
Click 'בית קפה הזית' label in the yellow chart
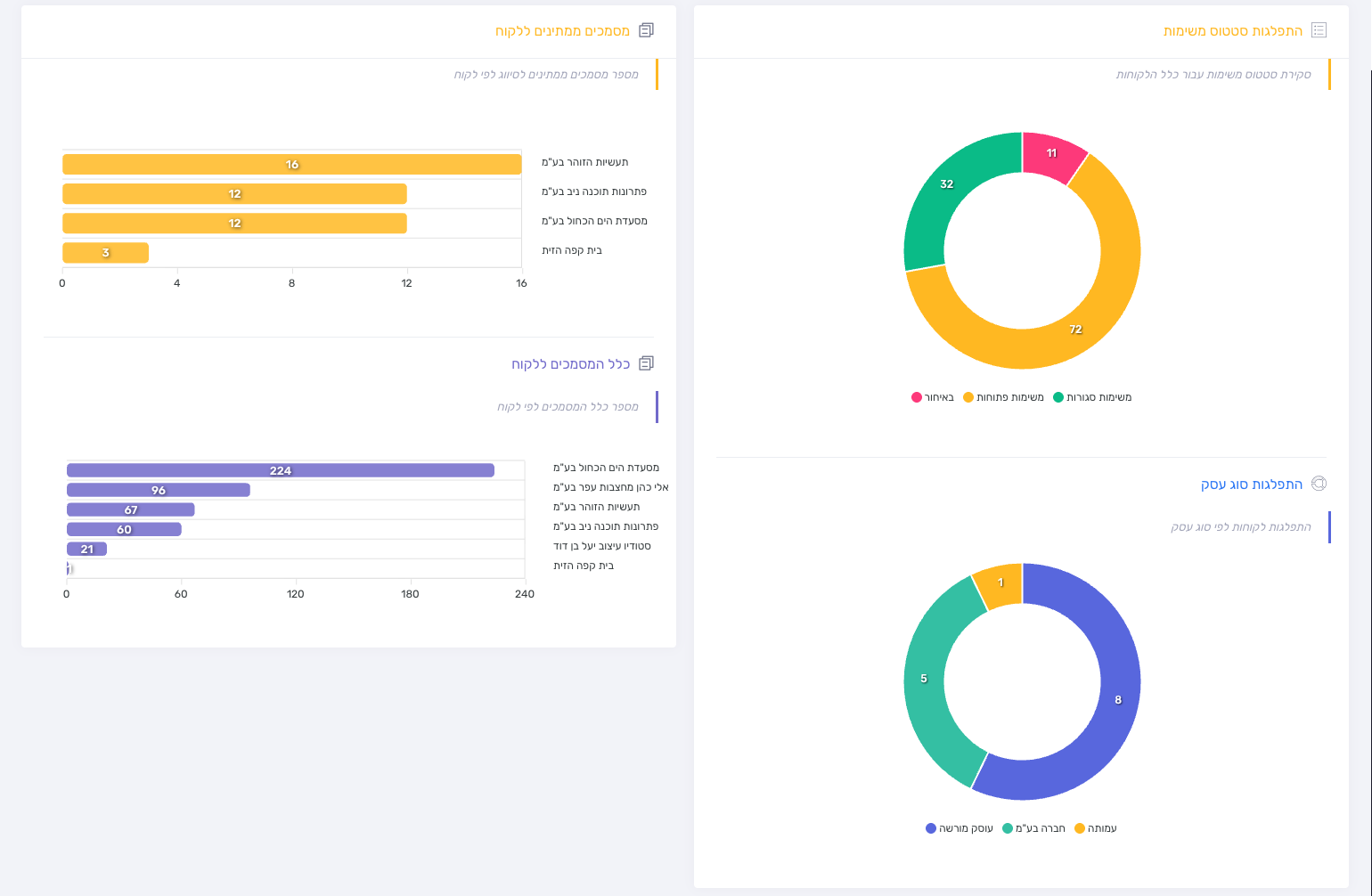pyautogui.click(x=572, y=250)
